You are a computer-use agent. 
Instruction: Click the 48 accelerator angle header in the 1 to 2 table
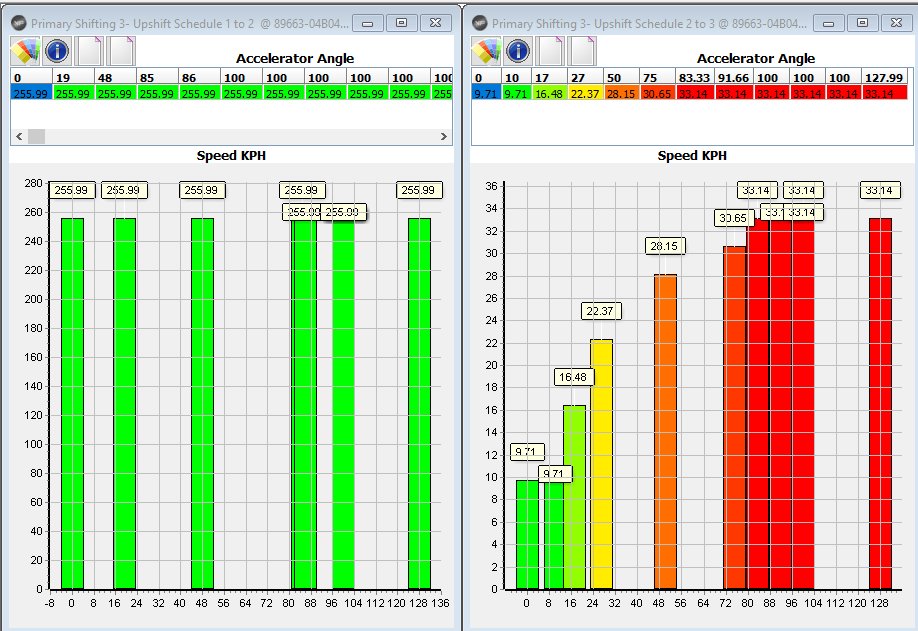click(115, 77)
